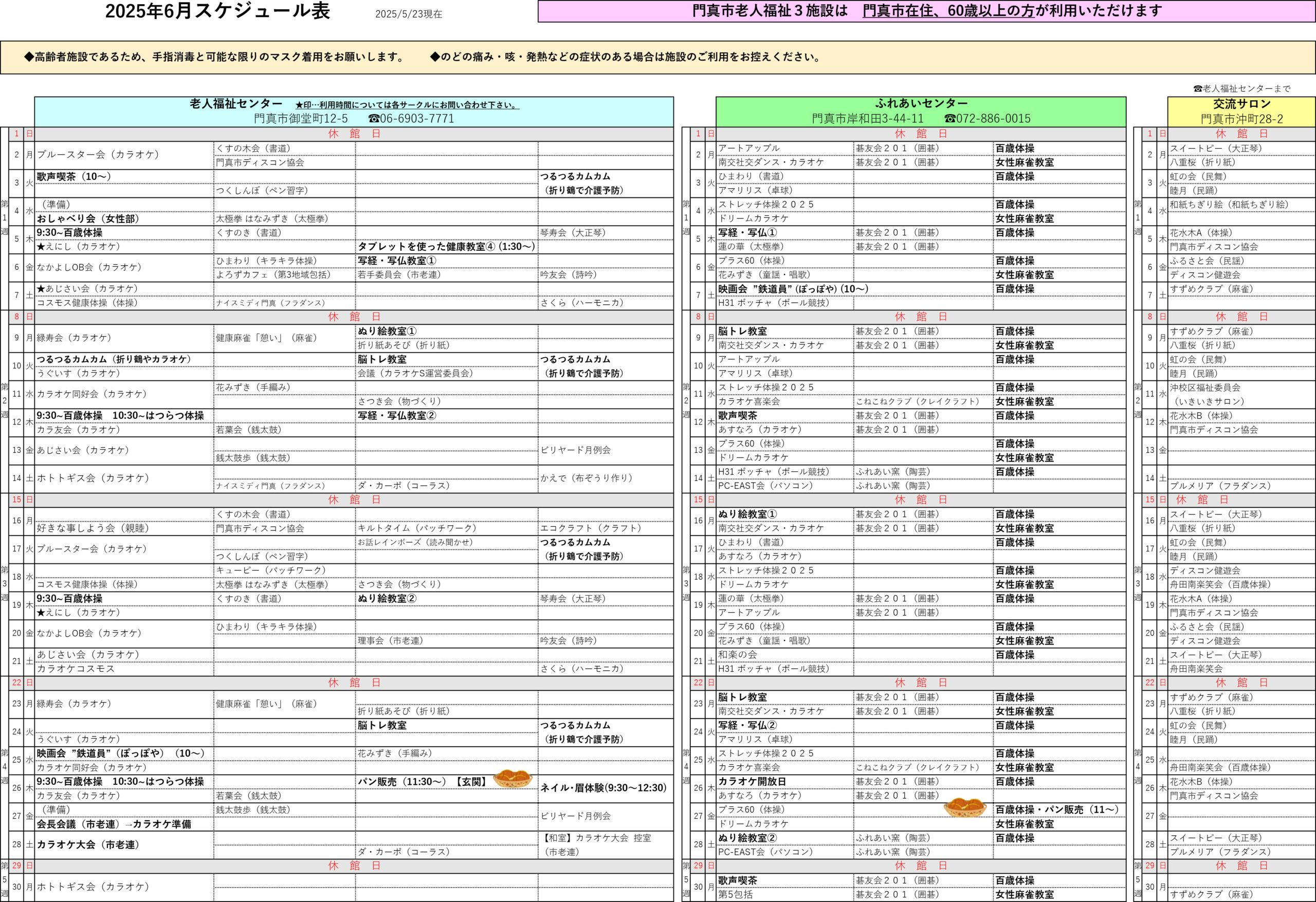Click telephone icon beside 06-6903-7771

(373, 119)
